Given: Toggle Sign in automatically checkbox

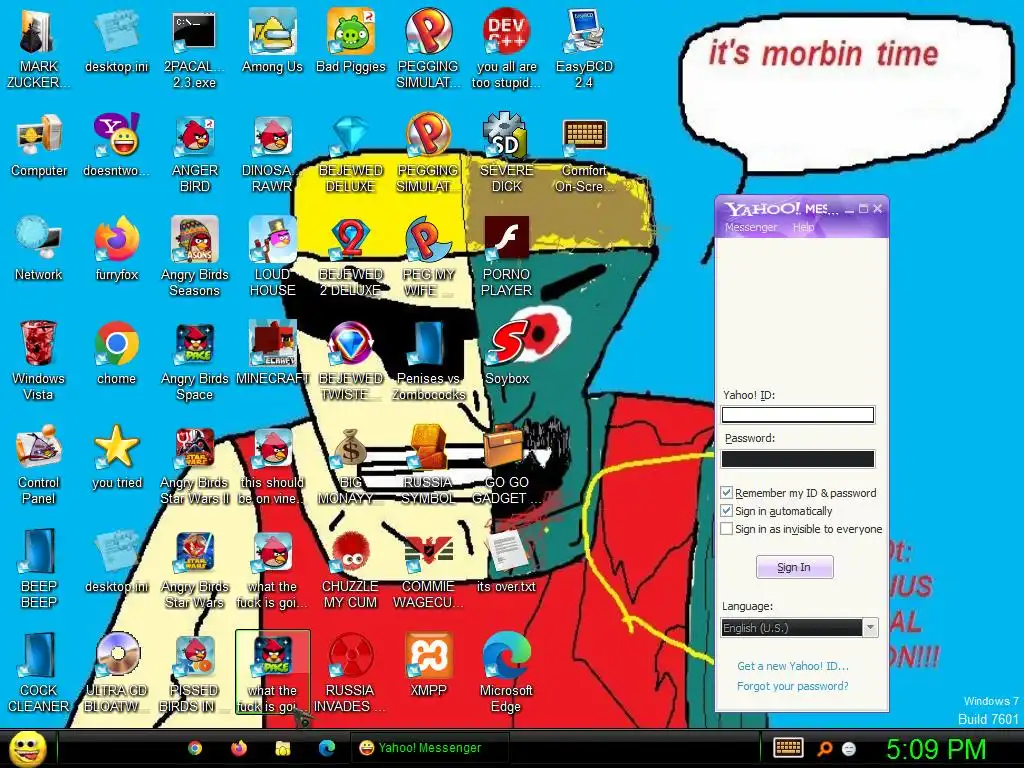Looking at the screenshot, I should click(x=726, y=511).
